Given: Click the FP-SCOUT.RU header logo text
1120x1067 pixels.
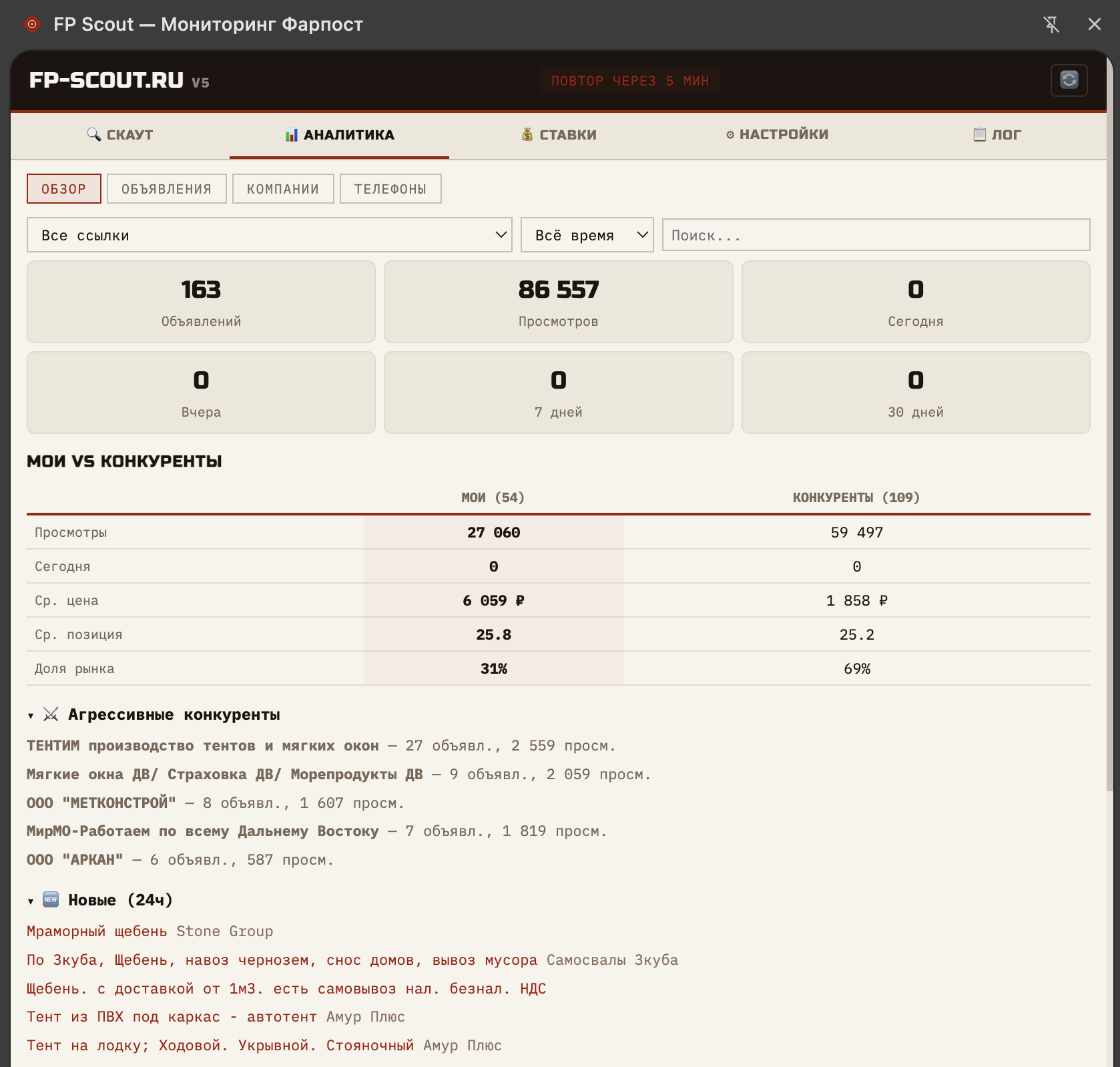Looking at the screenshot, I should pos(106,81).
